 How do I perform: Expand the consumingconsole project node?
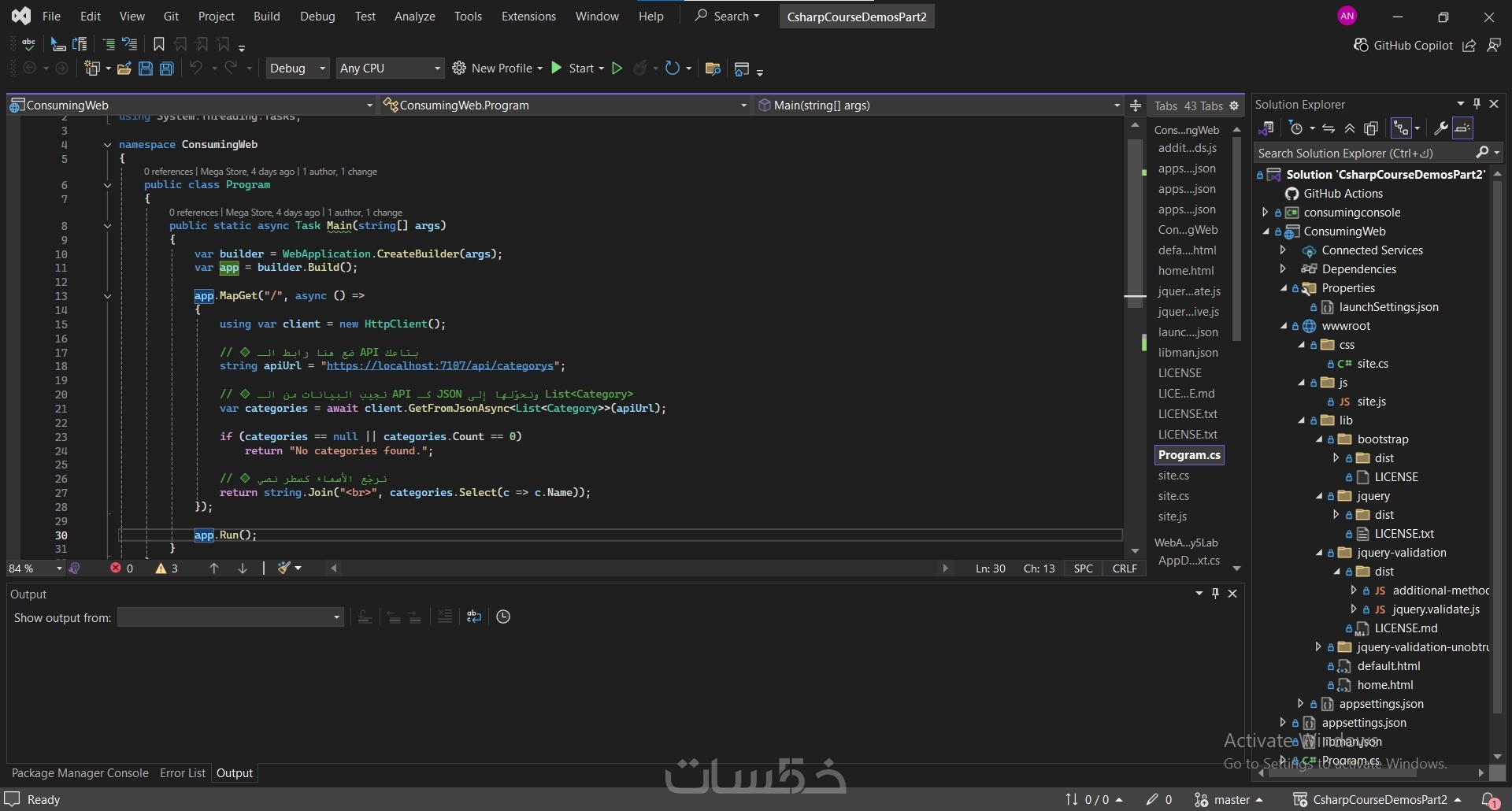(x=1265, y=213)
